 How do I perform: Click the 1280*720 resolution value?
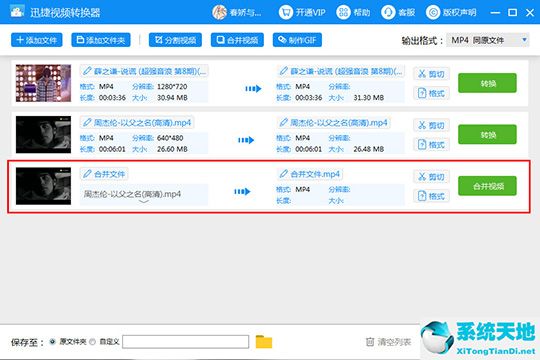click(x=172, y=86)
